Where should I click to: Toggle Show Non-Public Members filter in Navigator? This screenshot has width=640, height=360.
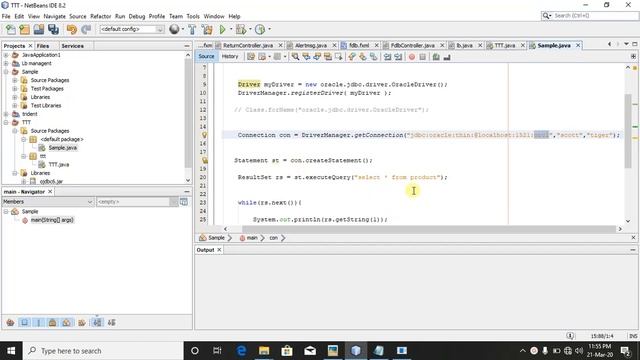pos(53,322)
